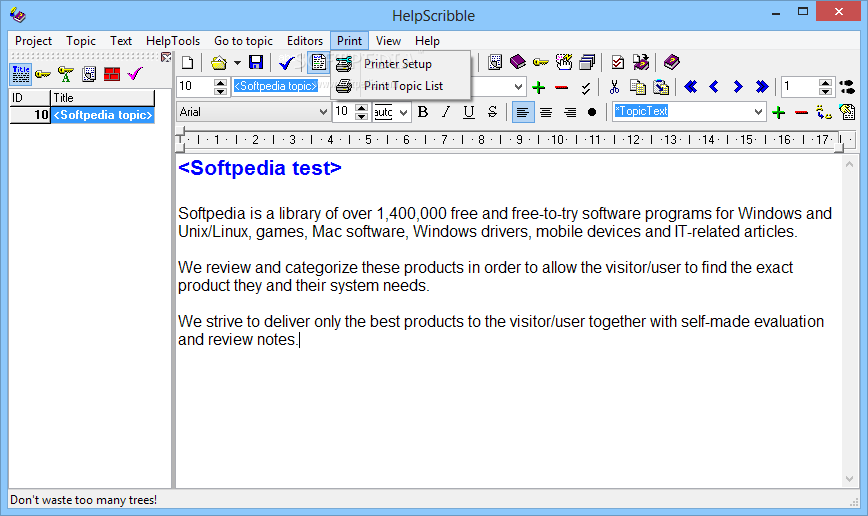This screenshot has width=868, height=516.
Task: Select the <Softpedia topic> row in list
Action: (x=82, y=115)
